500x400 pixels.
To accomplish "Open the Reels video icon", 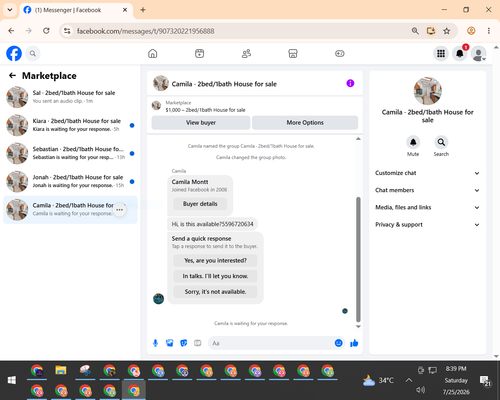I will point(199,53).
